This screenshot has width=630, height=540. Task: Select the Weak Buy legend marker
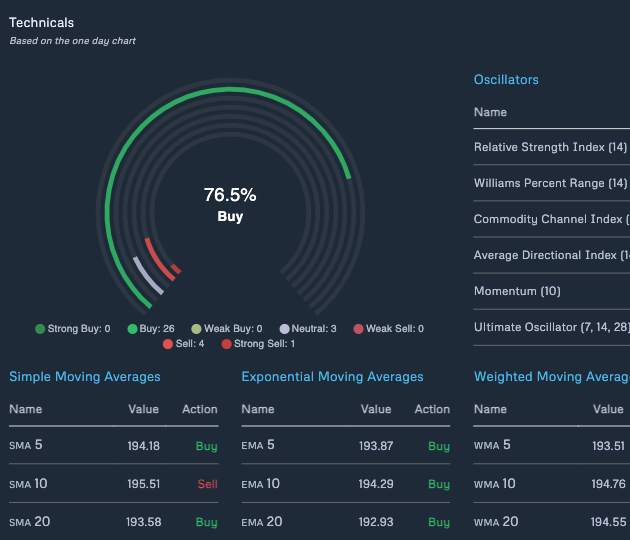point(196,329)
